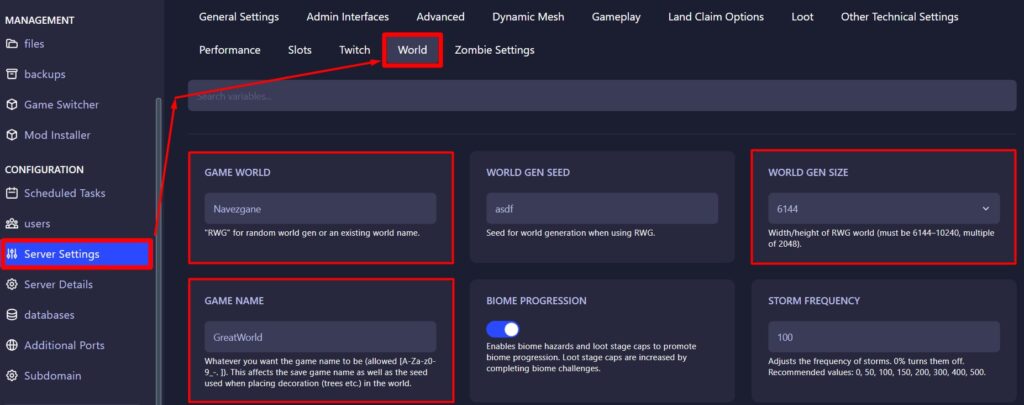Click the Additional Ports globe icon
1024x405 pixels.
pyautogui.click(x=12, y=346)
